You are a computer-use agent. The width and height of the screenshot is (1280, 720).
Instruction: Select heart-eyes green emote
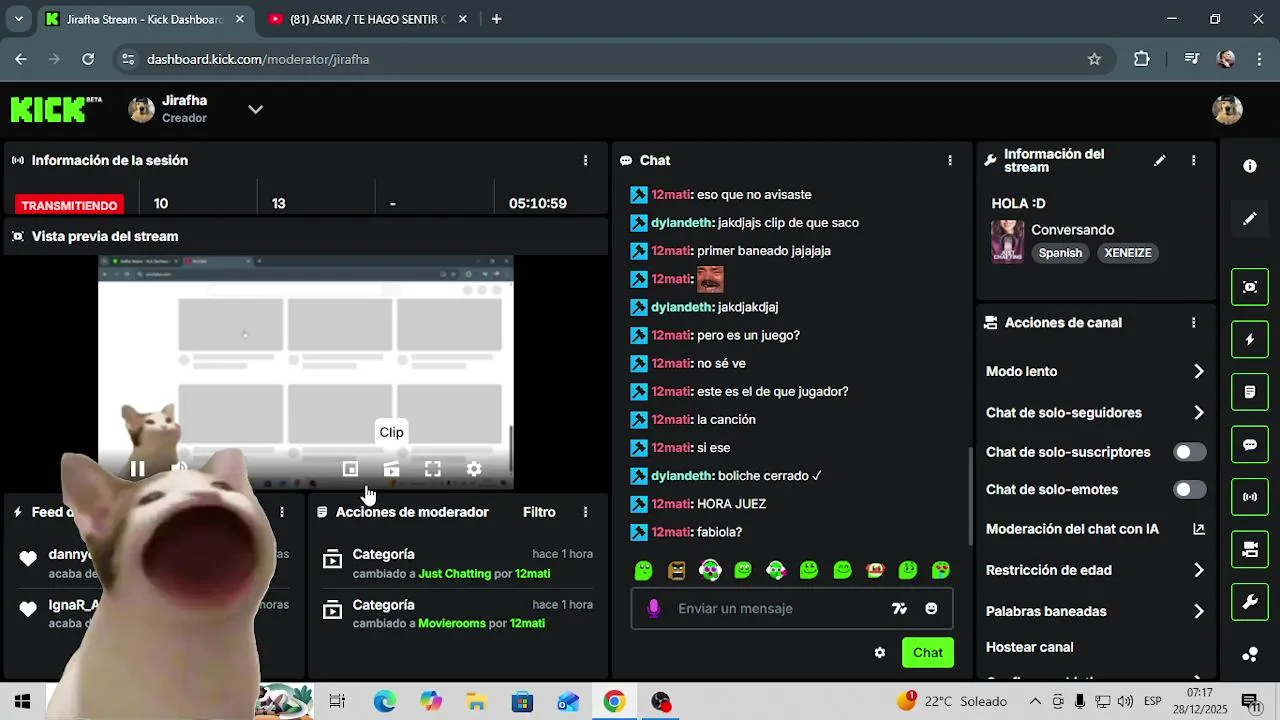click(941, 570)
